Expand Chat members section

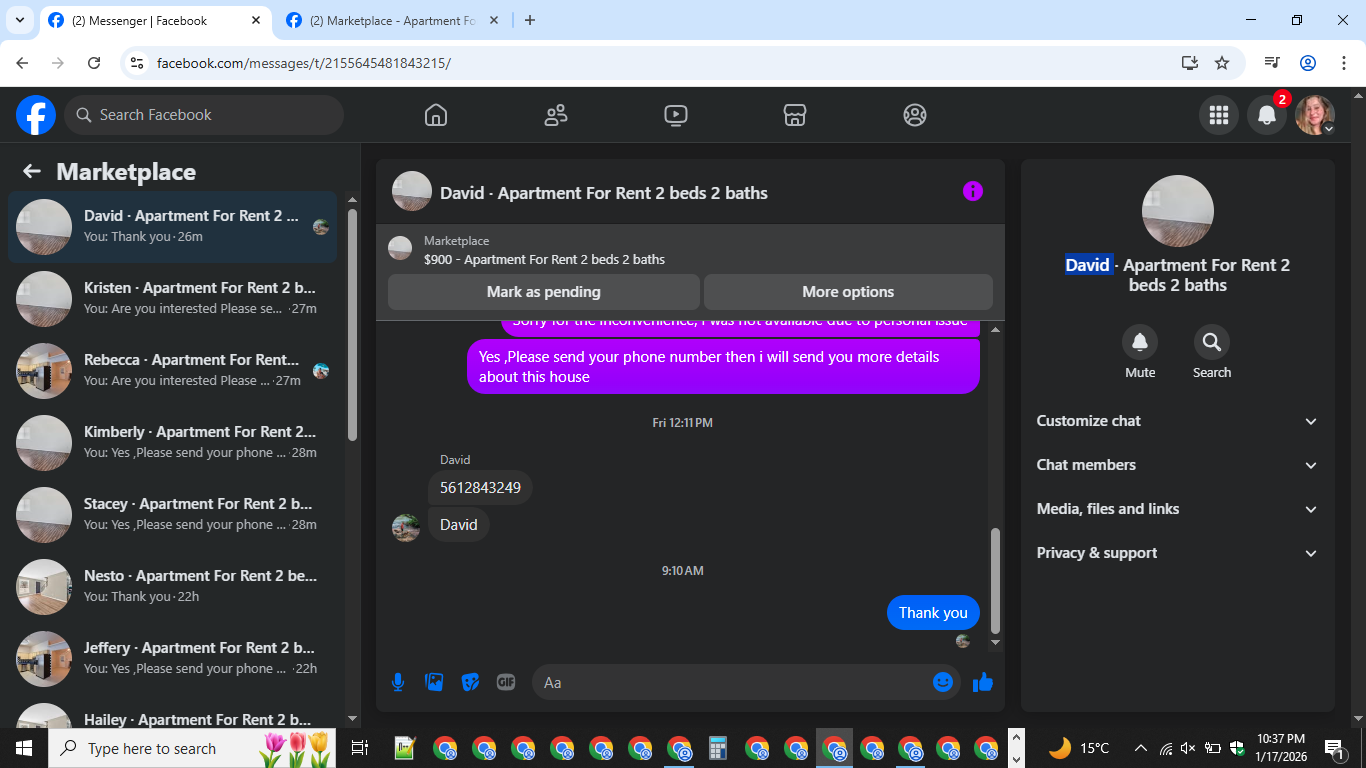point(1178,465)
